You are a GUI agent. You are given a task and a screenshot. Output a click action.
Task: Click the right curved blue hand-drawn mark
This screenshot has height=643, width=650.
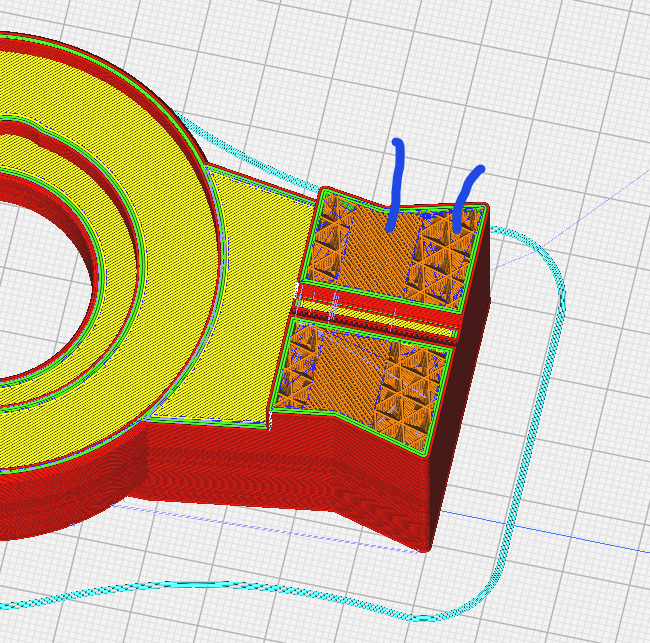click(x=464, y=195)
